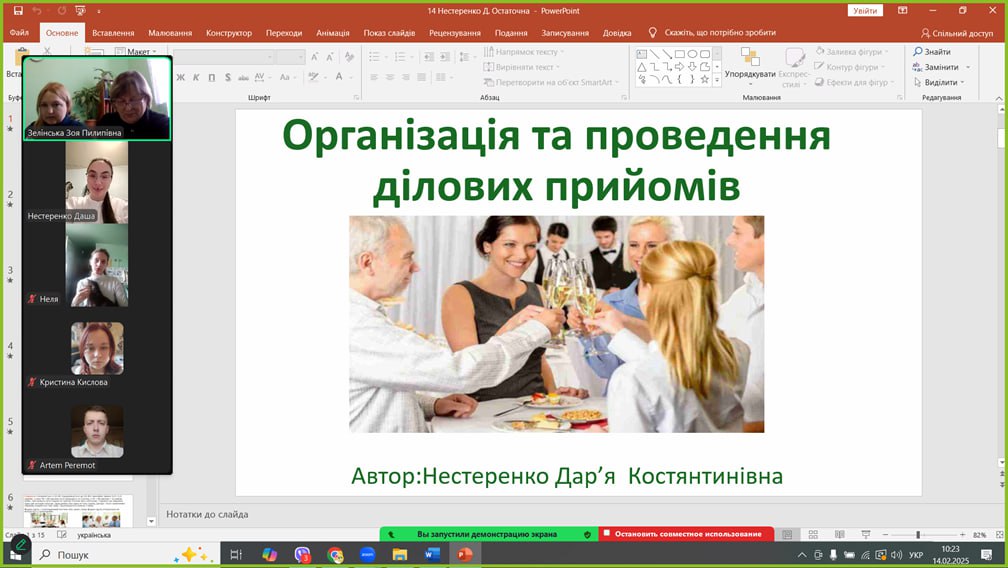
Task: Open Zoom app from the taskbar
Action: (x=367, y=554)
